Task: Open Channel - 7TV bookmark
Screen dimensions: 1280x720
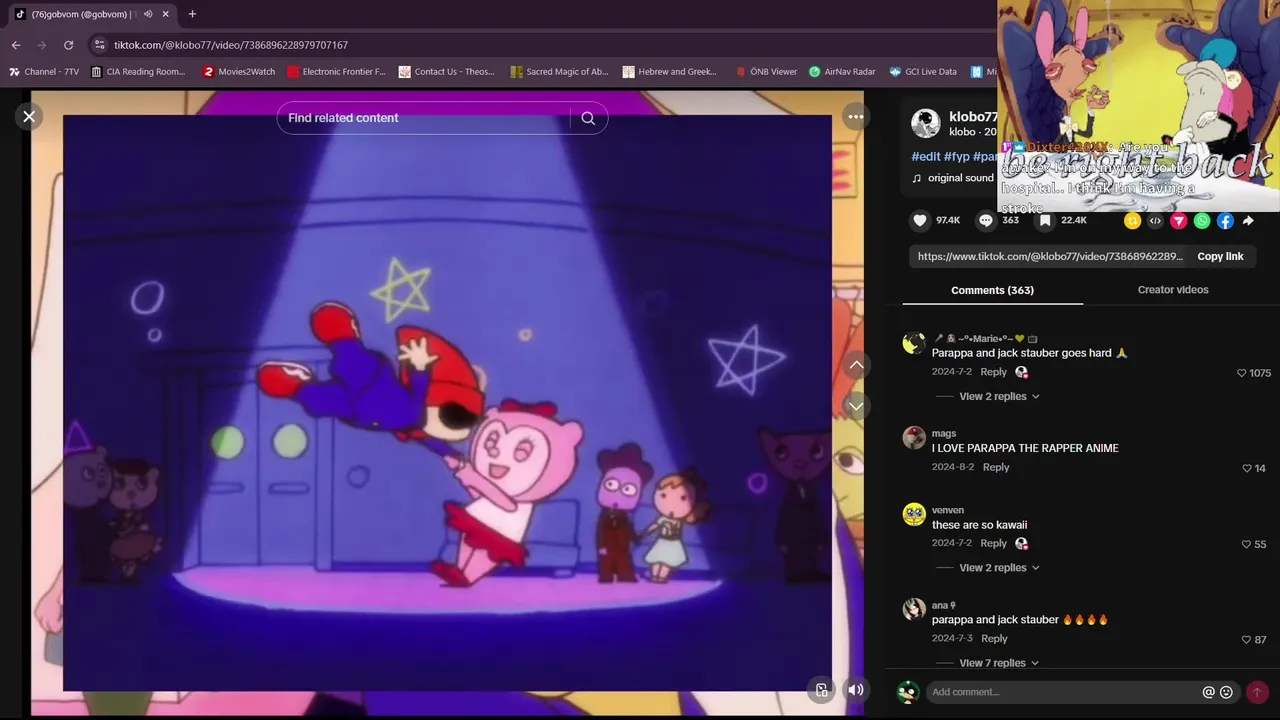Action: [x=44, y=72]
